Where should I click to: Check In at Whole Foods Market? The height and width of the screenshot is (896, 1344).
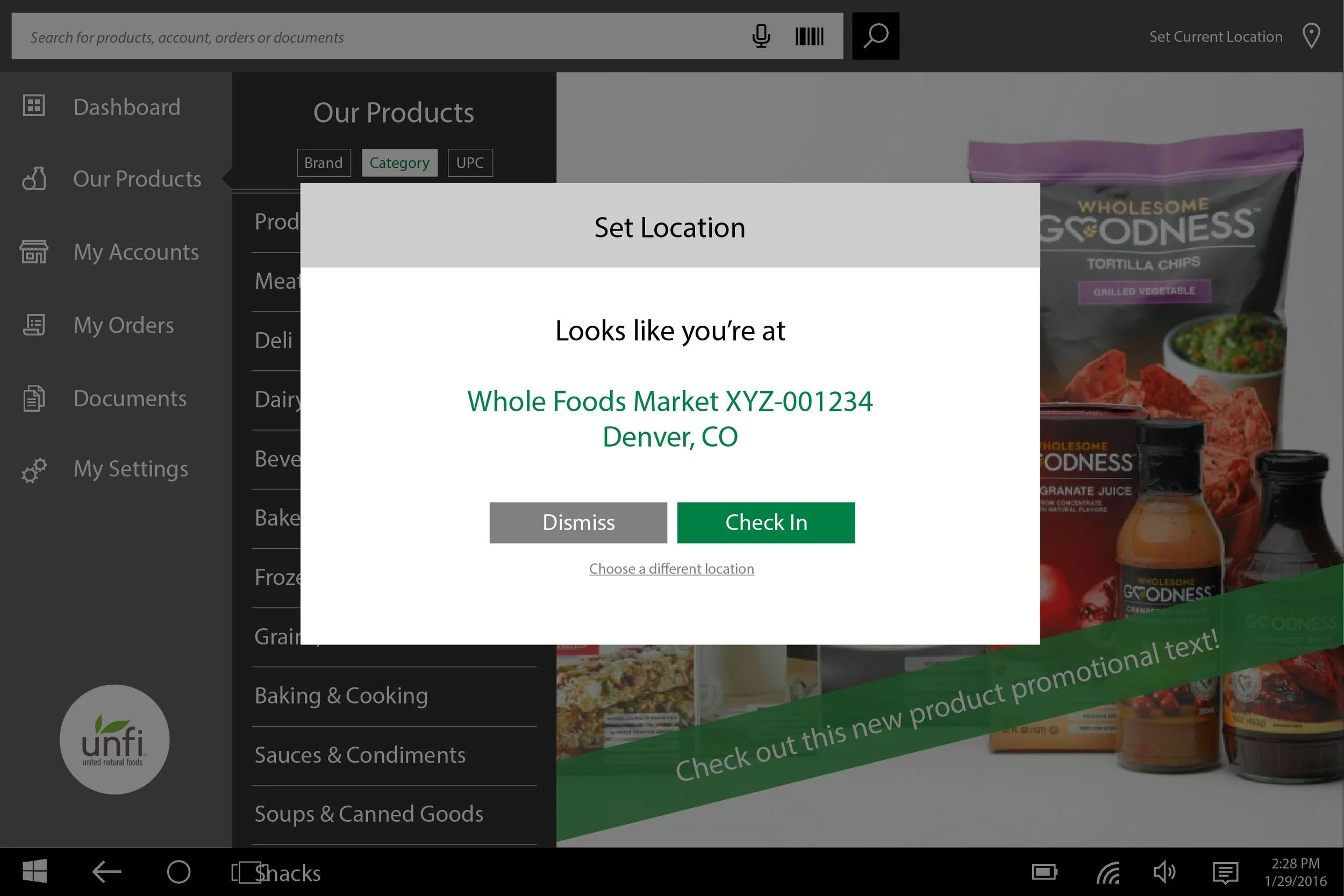click(766, 522)
